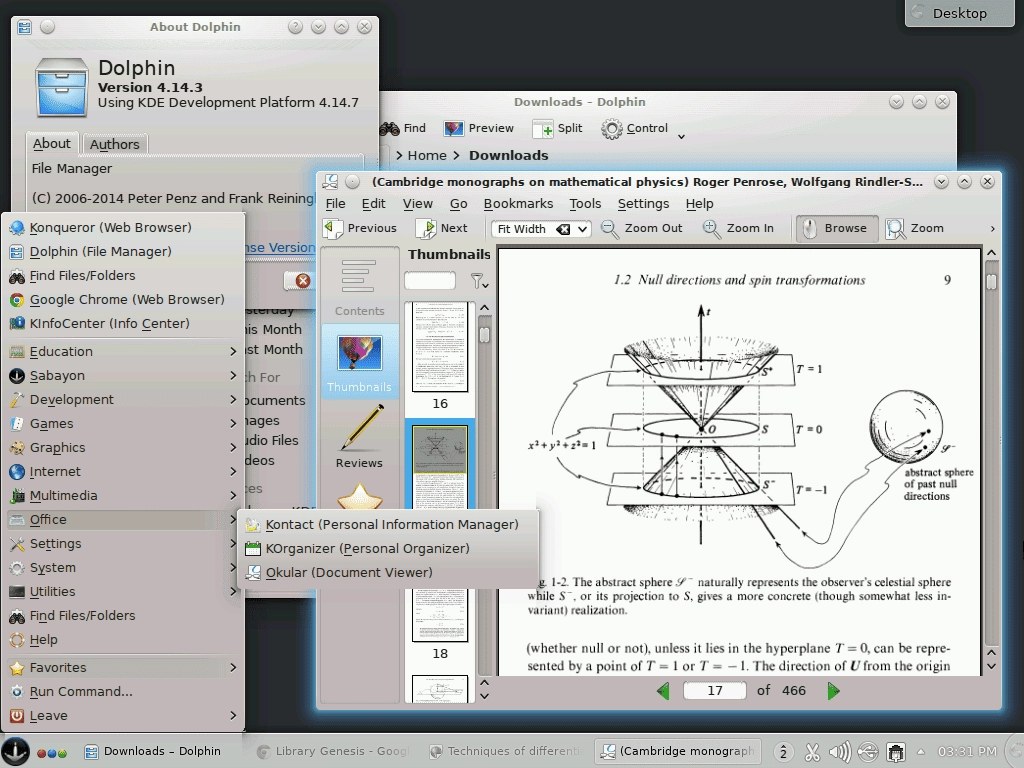Launch Dolphin File Manager from menu
1024x768 pixels.
(123, 251)
